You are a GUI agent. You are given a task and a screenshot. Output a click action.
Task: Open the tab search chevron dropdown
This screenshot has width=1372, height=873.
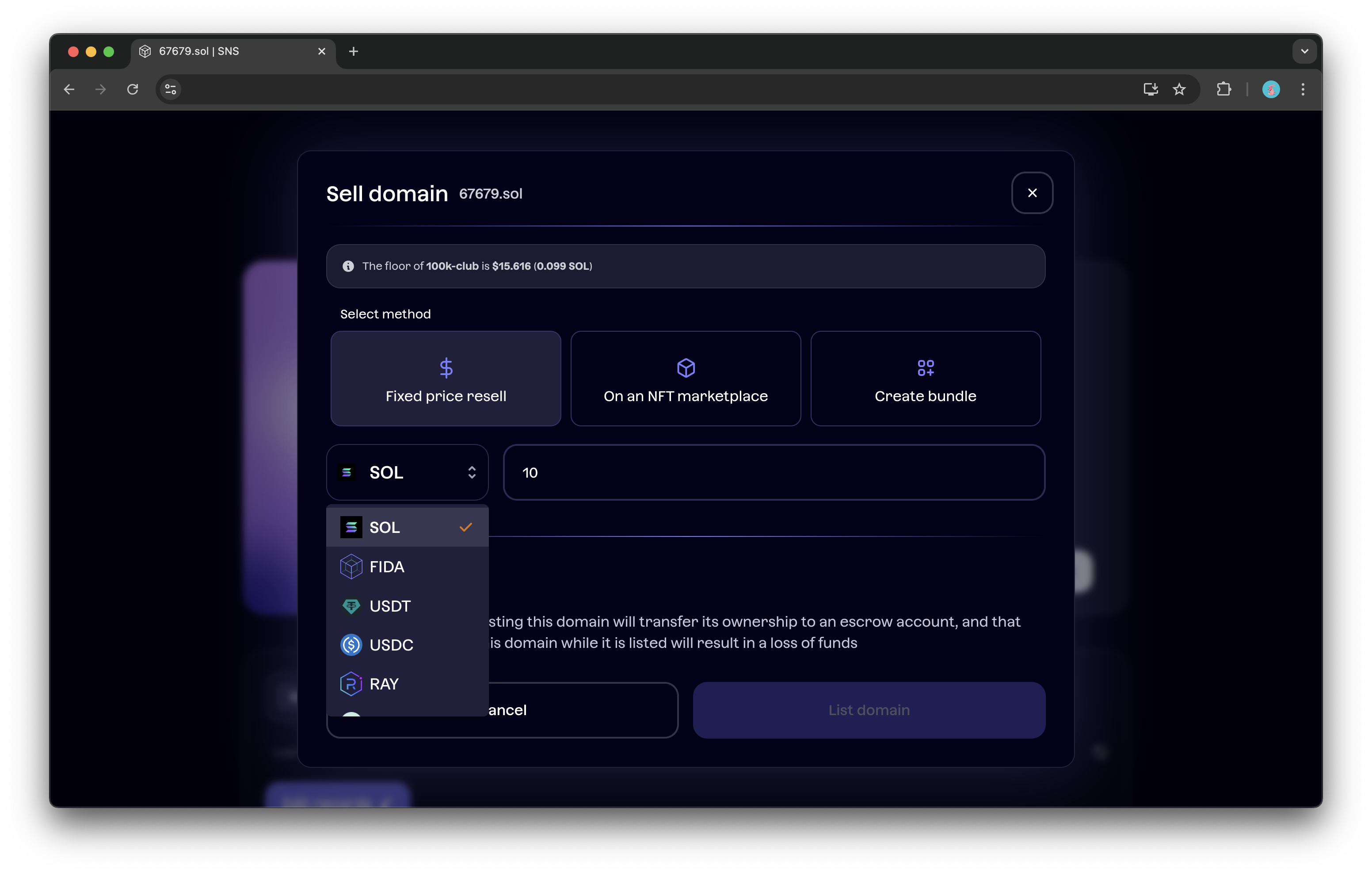click(1304, 51)
